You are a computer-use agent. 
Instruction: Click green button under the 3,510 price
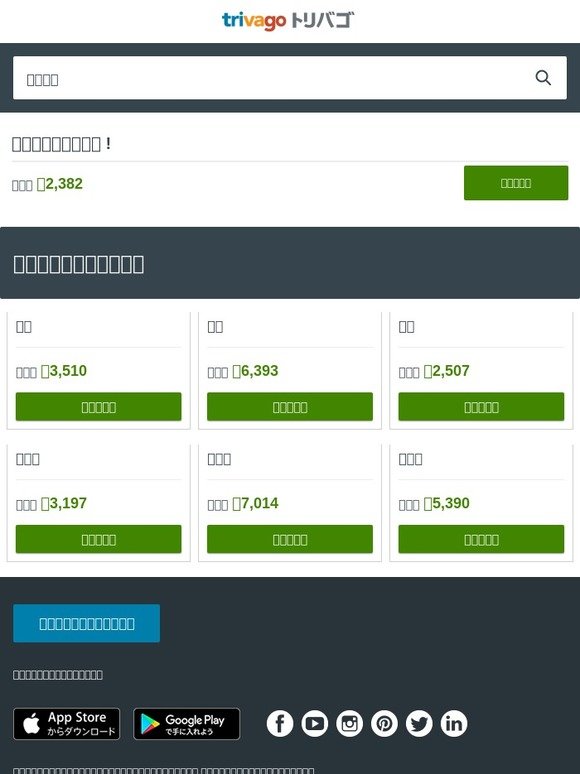point(99,407)
